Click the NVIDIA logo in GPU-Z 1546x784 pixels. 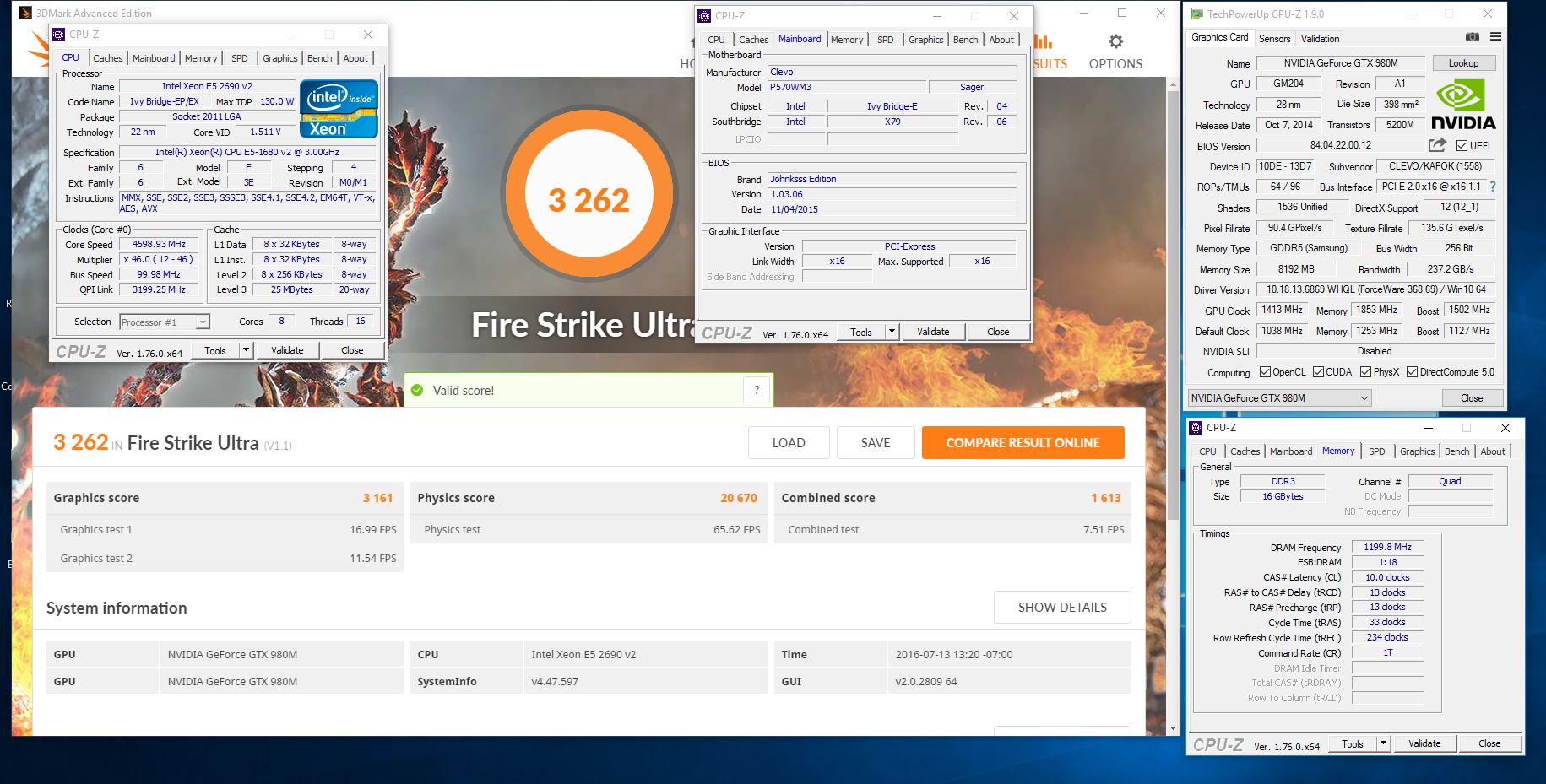click(x=1463, y=105)
